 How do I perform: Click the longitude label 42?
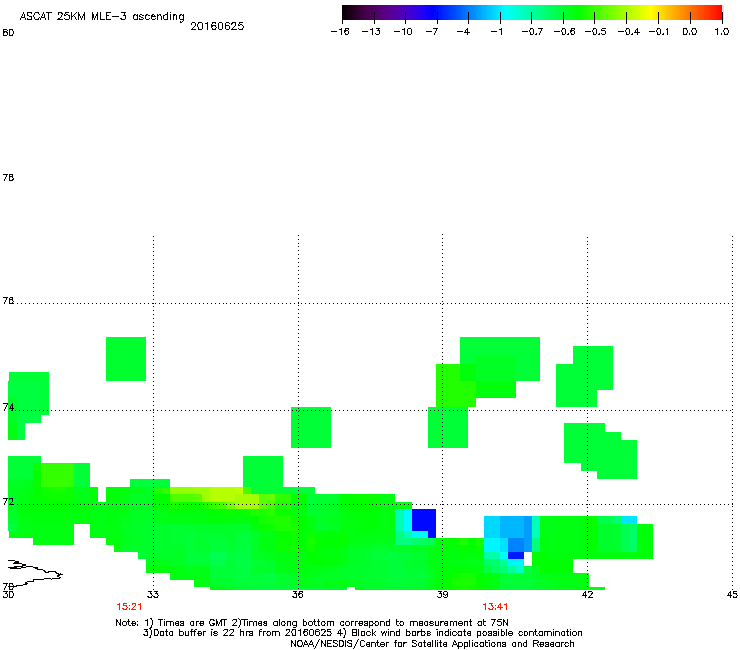pos(587,594)
